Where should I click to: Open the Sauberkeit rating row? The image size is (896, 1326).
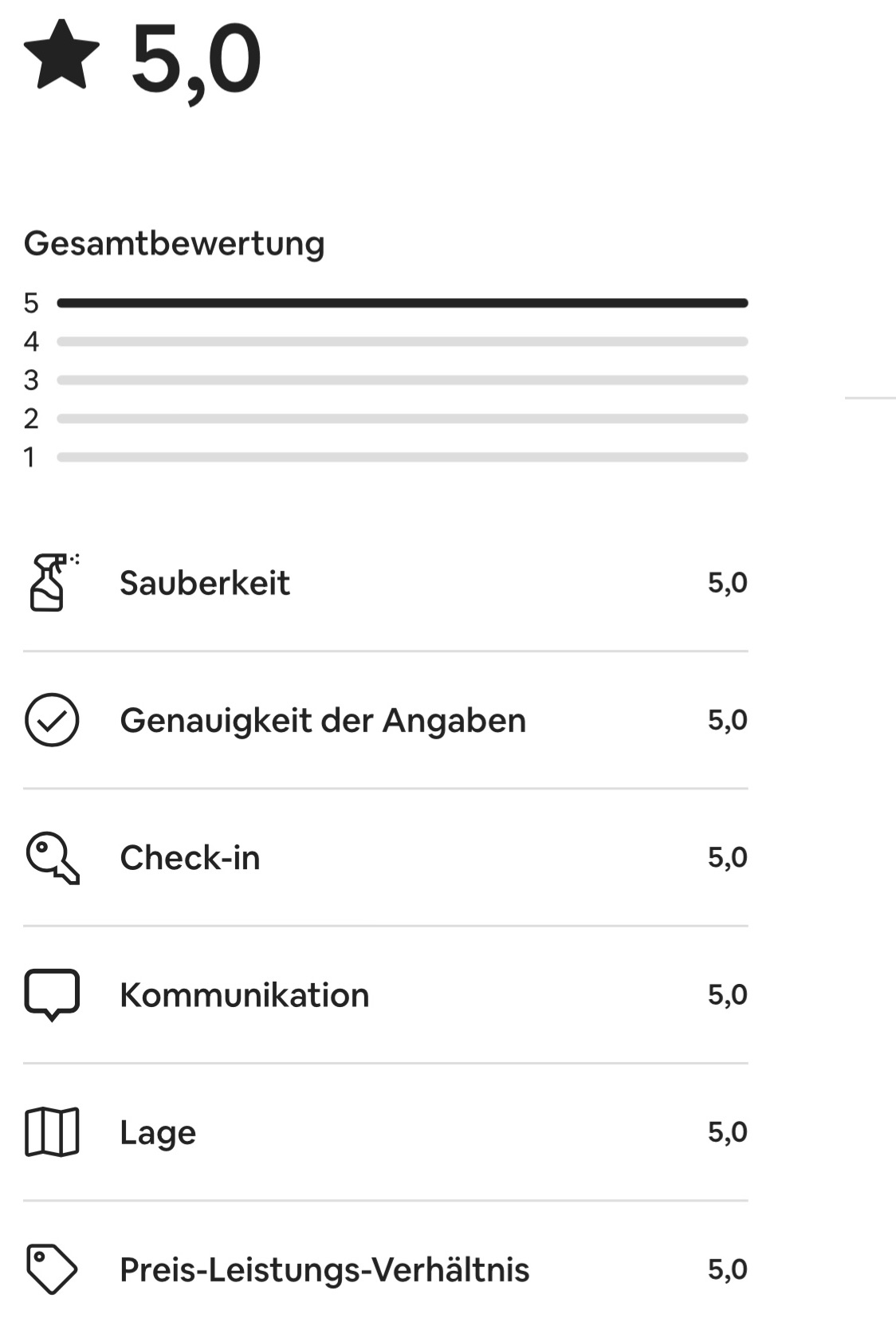[x=386, y=583]
